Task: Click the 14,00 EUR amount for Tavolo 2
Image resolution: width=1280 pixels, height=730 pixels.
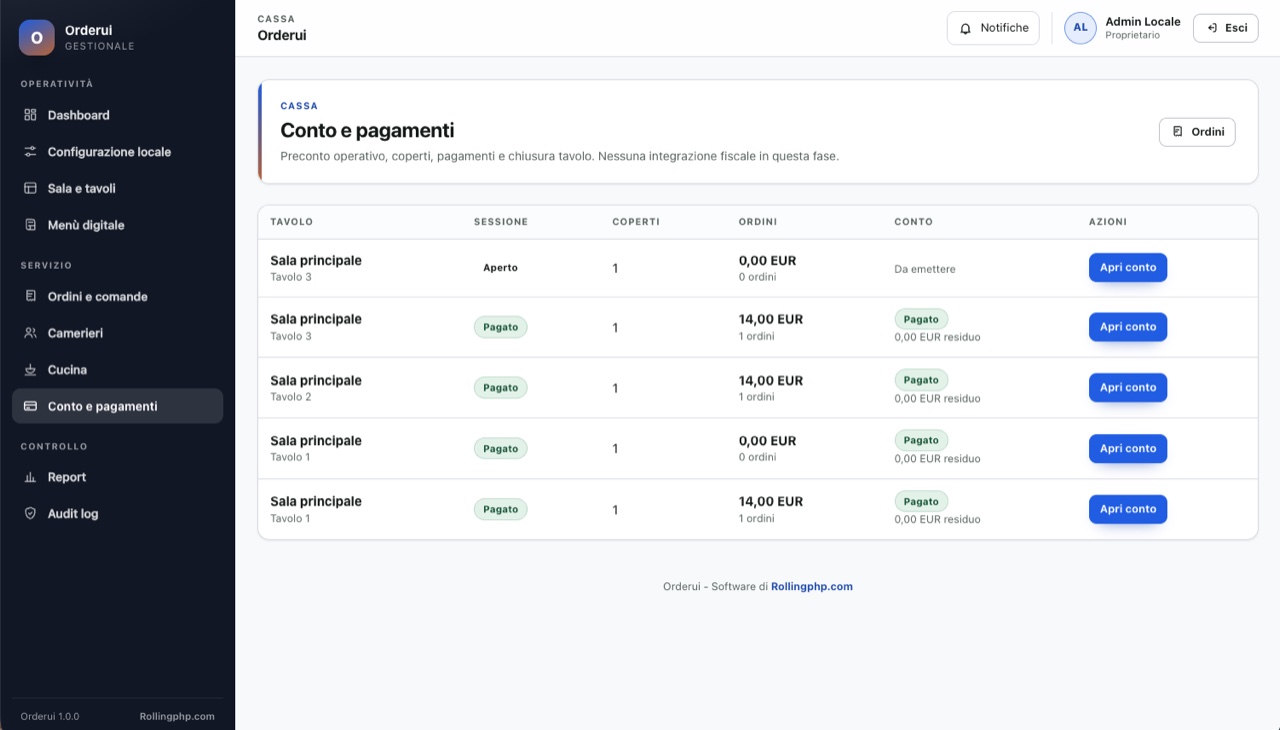Action: pos(771,381)
